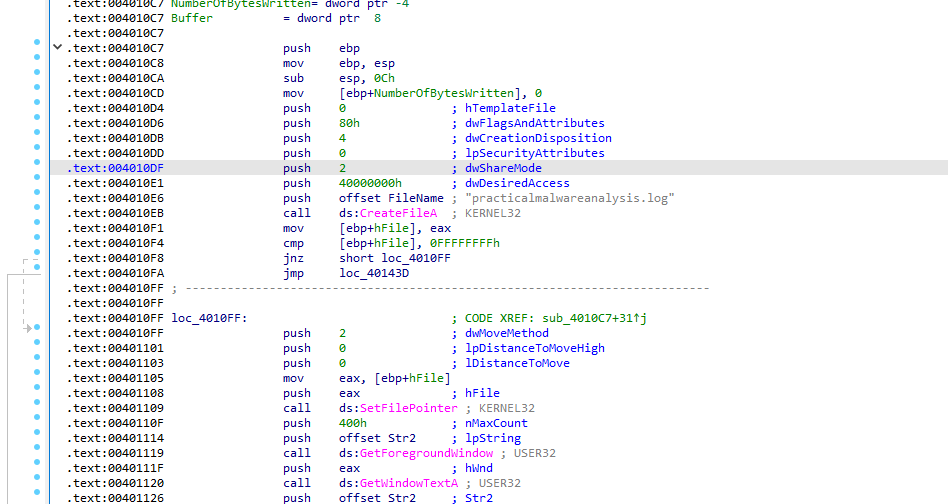Click the lpDistanceToMoveHigh comment

(534, 348)
